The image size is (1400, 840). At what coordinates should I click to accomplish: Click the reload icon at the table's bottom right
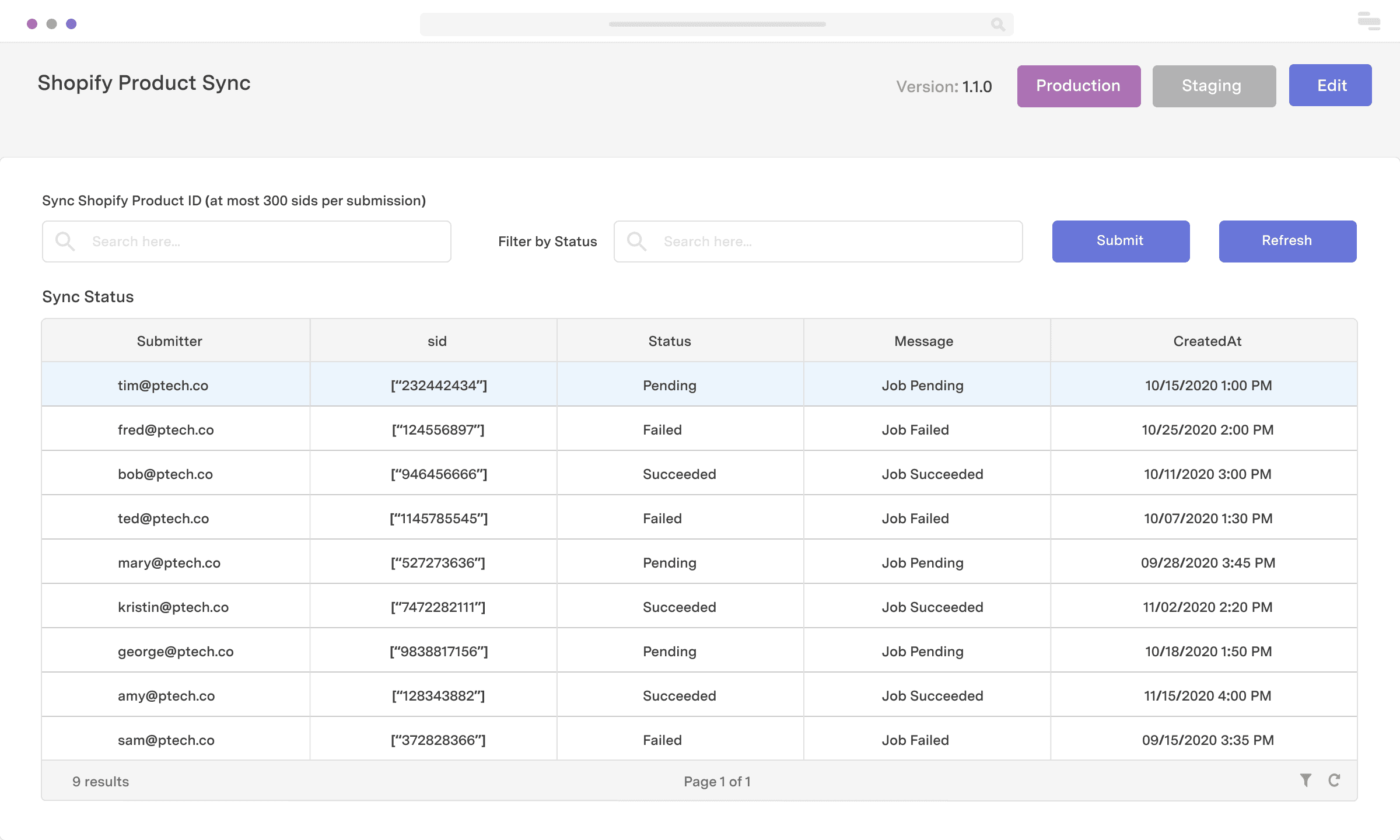[1336, 780]
